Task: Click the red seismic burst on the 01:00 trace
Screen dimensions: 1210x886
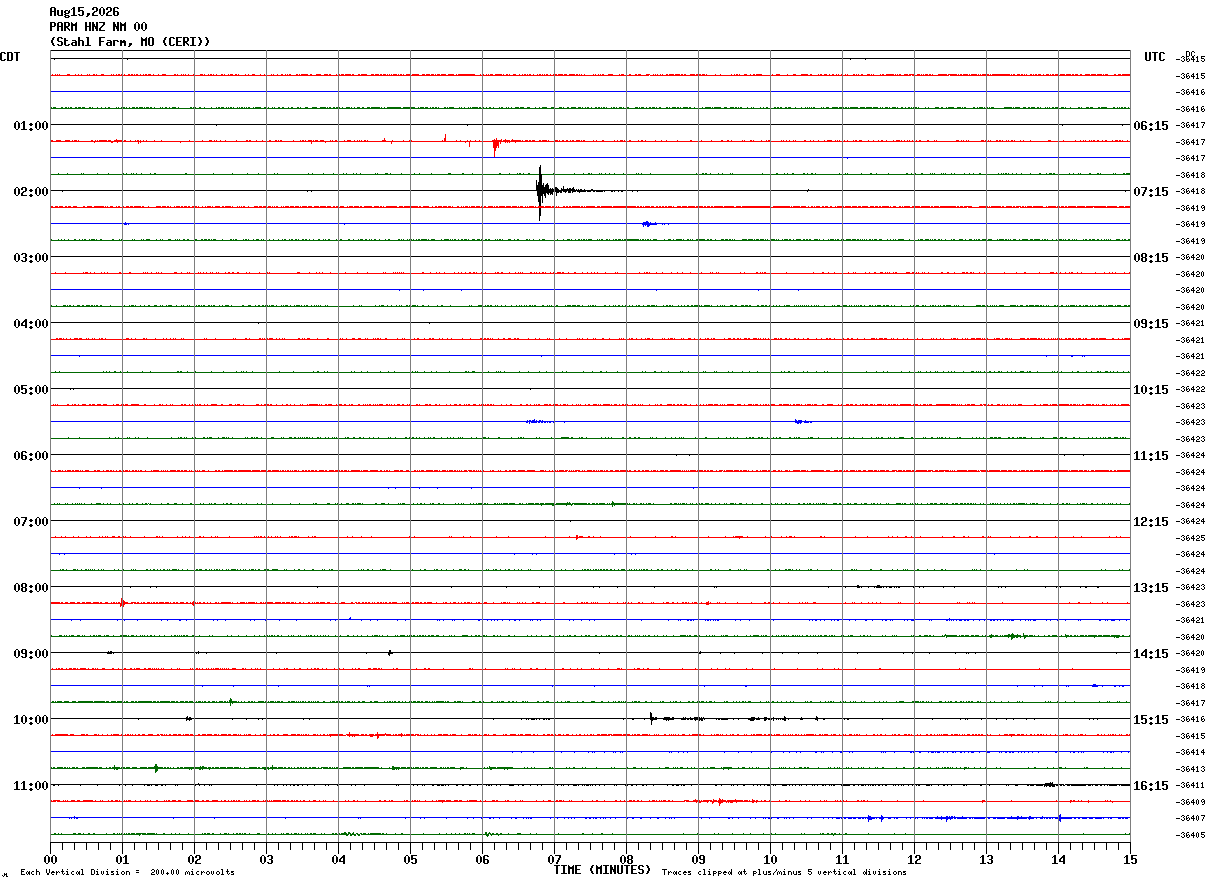Action: [496, 145]
